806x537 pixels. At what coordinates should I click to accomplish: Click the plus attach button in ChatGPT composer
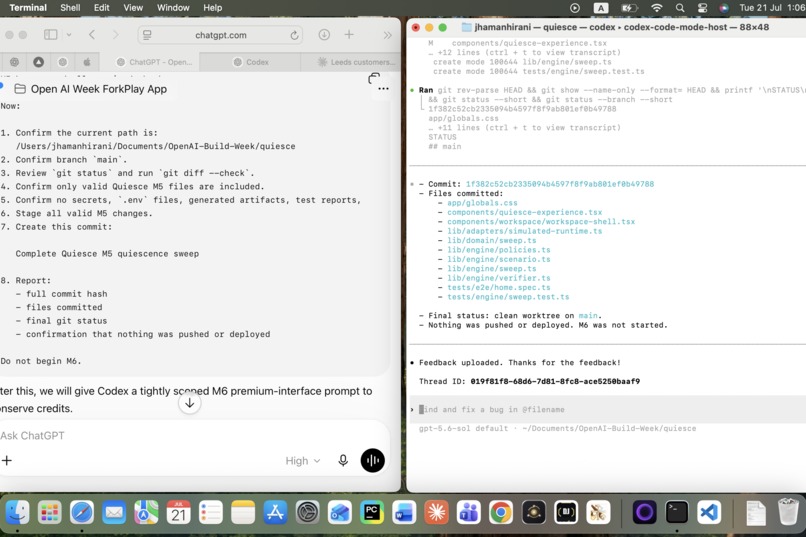click(7, 460)
